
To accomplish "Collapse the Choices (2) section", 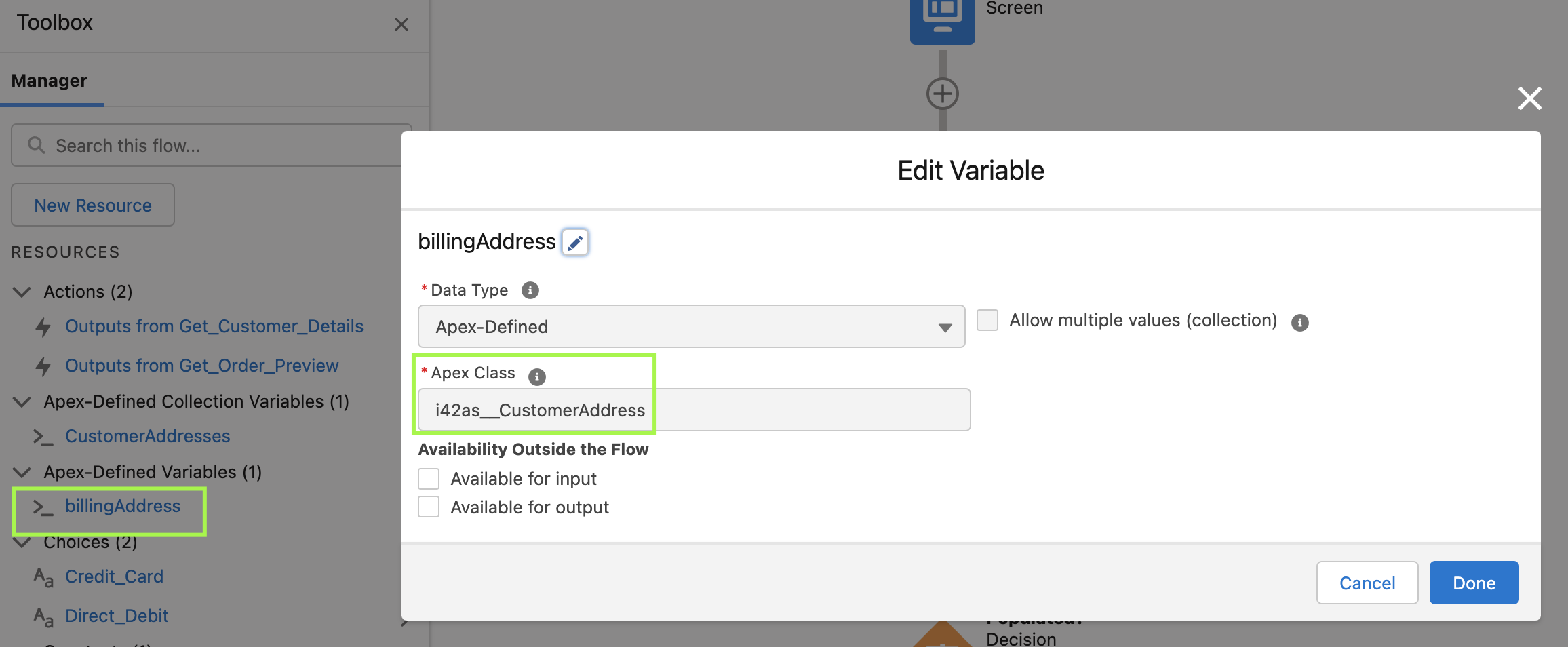I will (x=22, y=543).
